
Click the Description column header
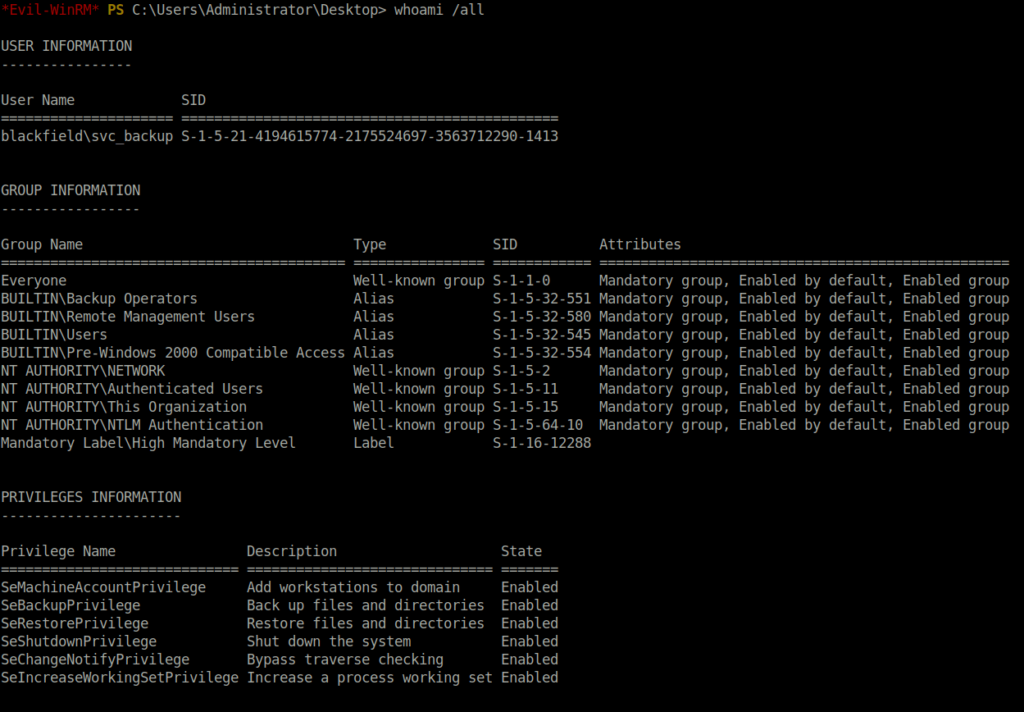pos(291,551)
